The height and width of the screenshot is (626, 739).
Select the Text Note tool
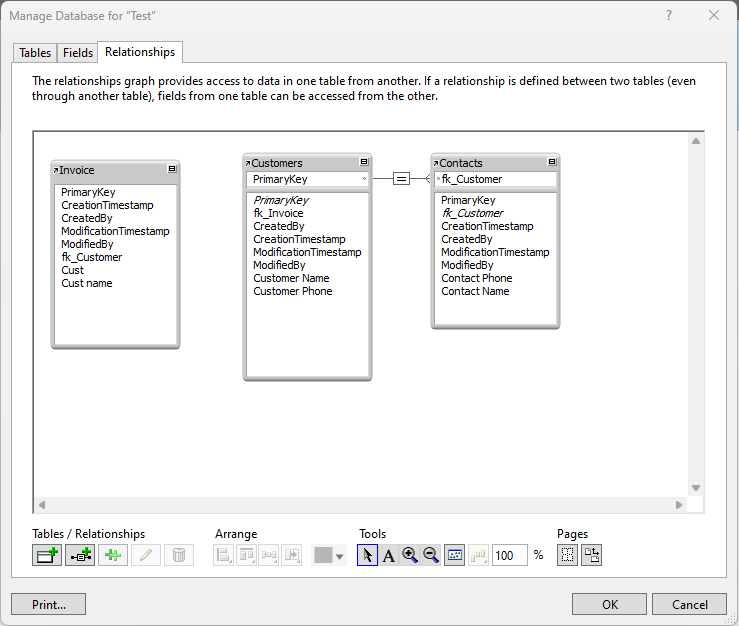(389, 555)
